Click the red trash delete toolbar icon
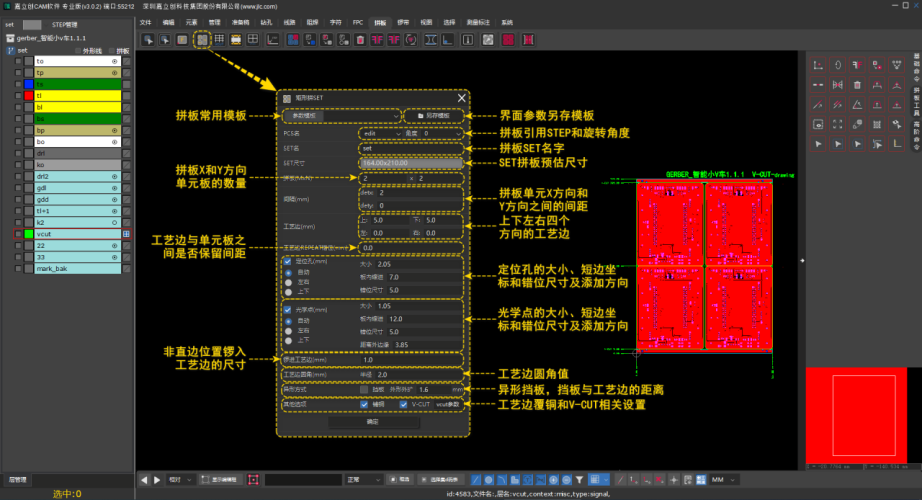The width and height of the screenshot is (922, 500). [360, 40]
